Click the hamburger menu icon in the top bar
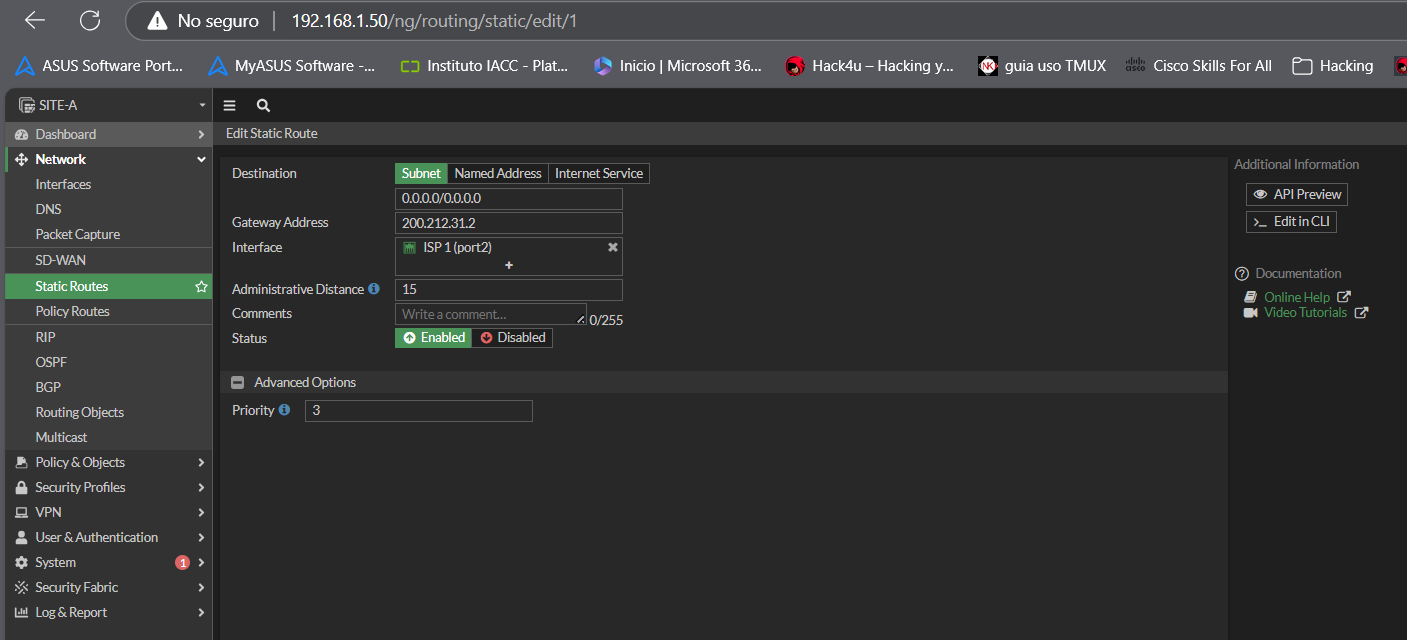Screen dimensions: 1407x640 coord(230,105)
